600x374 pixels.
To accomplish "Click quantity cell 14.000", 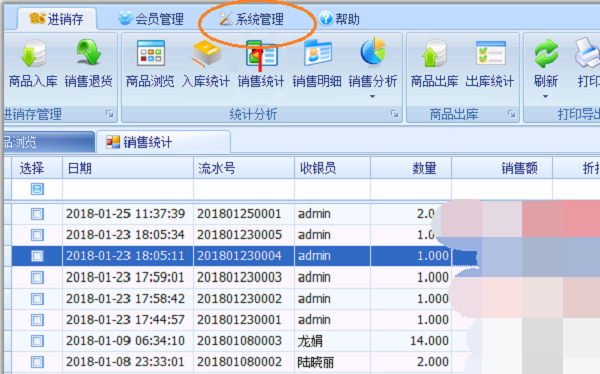I will pyautogui.click(x=411, y=341).
